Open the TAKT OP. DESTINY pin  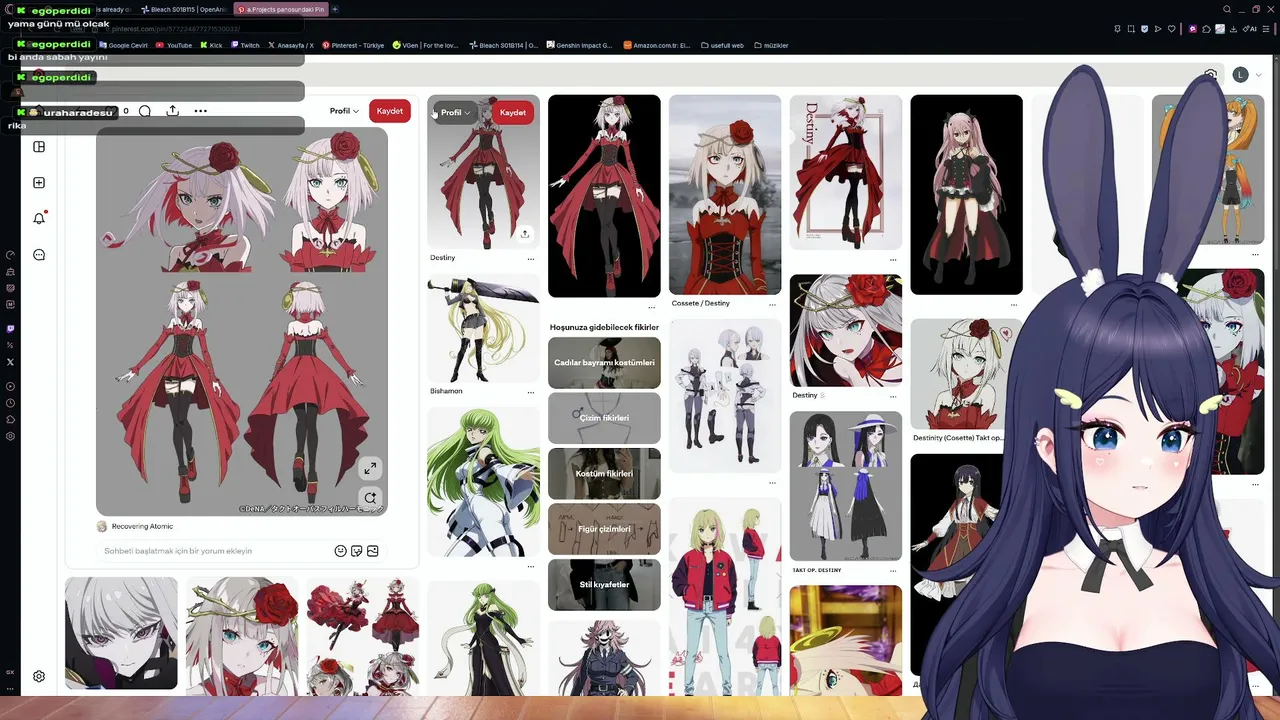(x=845, y=486)
